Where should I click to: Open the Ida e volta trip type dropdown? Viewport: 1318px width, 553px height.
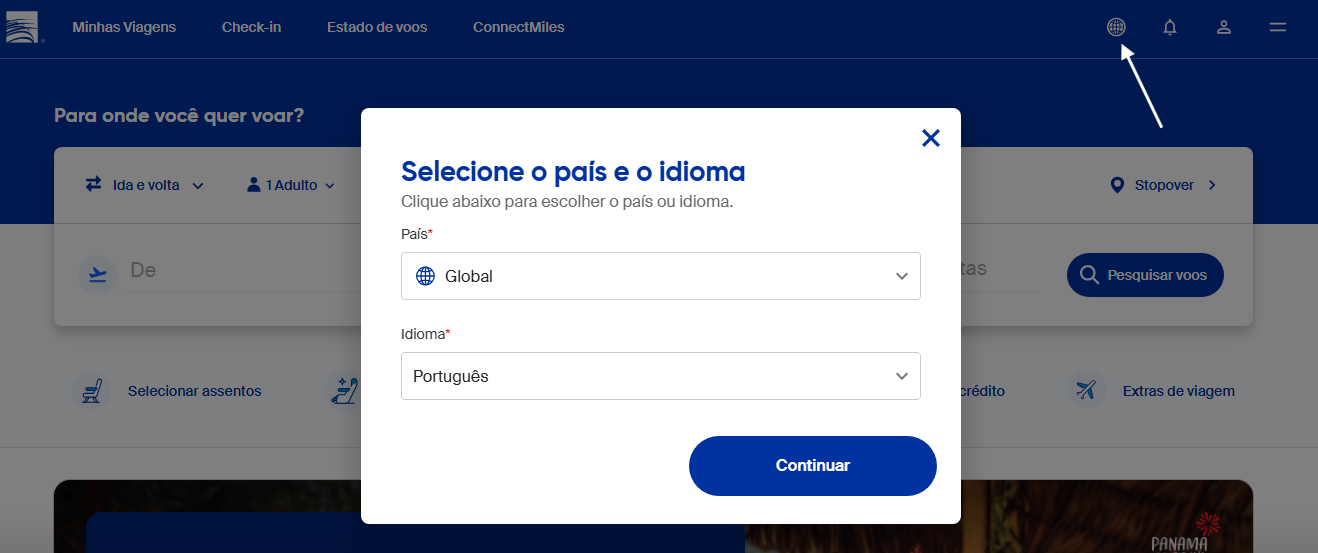[145, 185]
